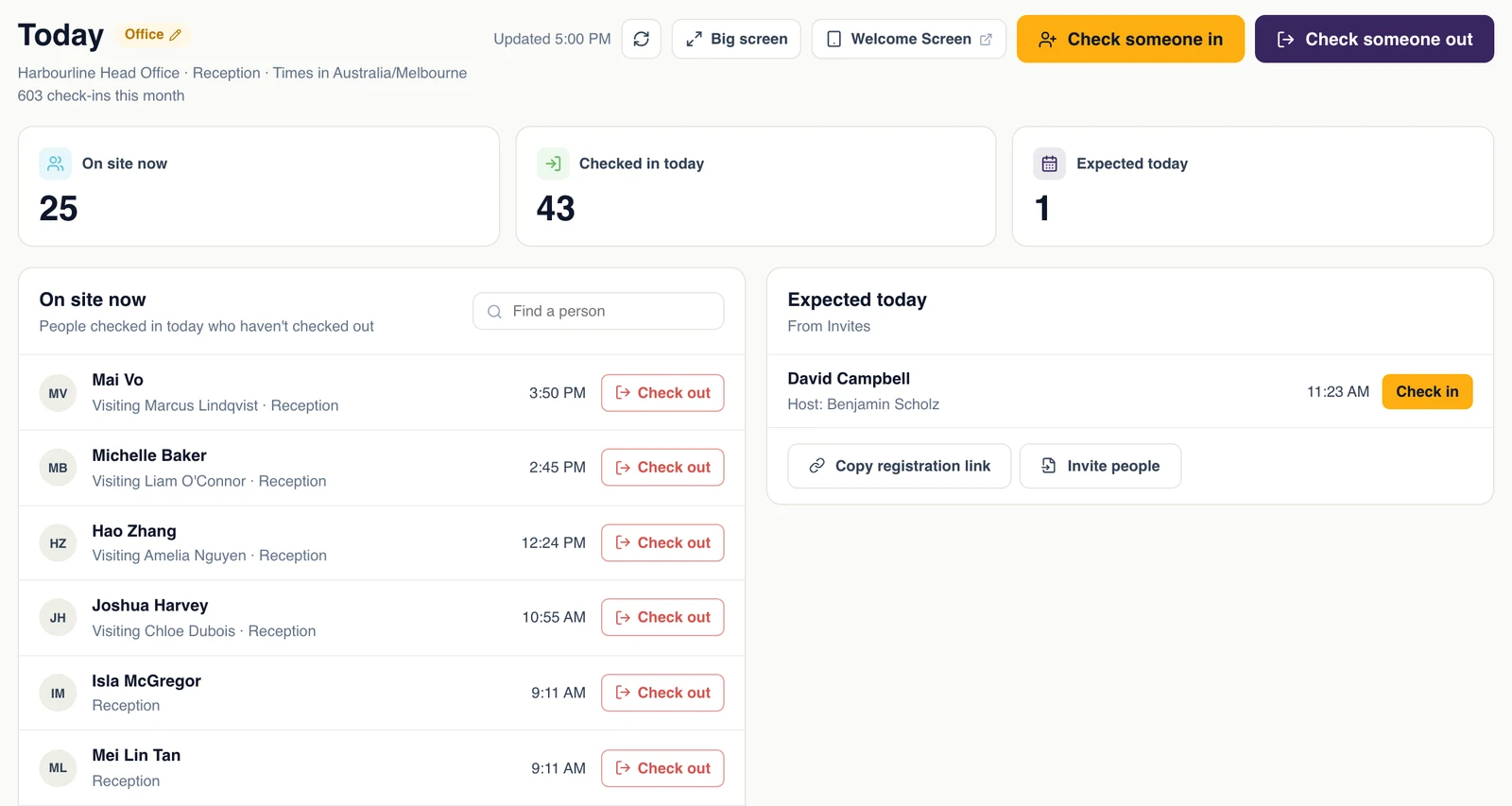Click the IM avatar for Isla McGregor

(58, 694)
